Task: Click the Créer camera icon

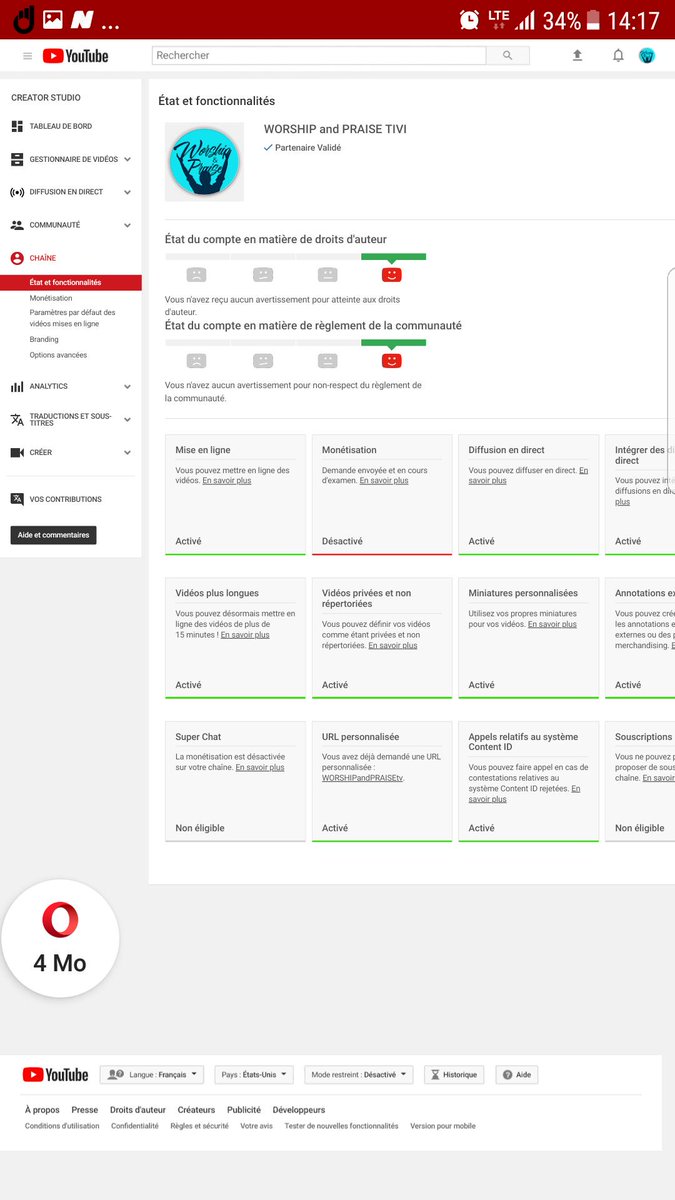Action: (17, 453)
